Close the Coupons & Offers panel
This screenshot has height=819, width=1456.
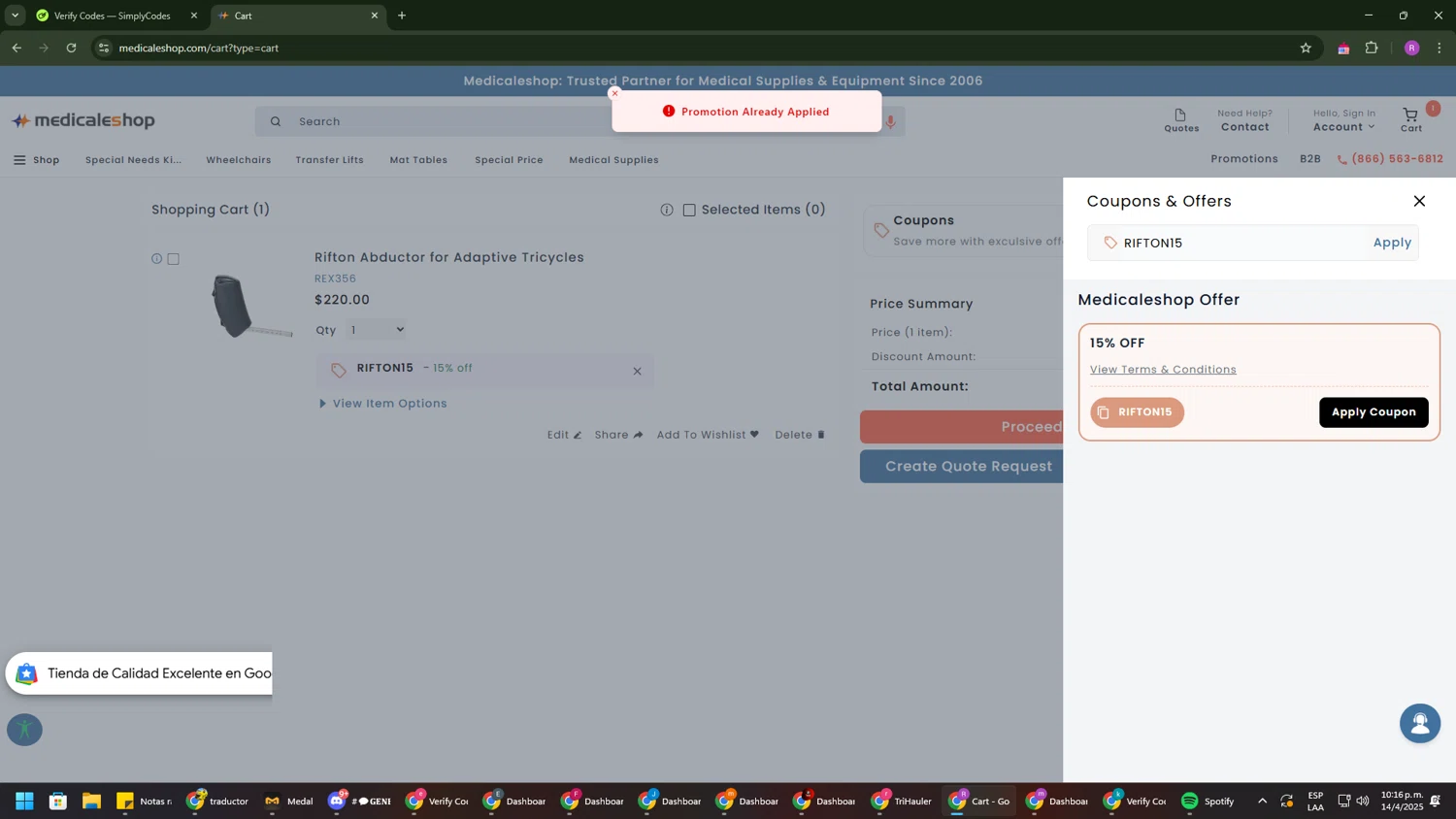coord(1419,201)
